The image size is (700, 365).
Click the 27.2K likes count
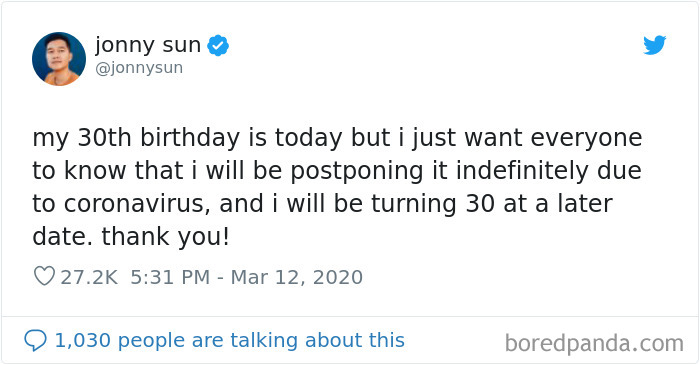[x=89, y=277]
